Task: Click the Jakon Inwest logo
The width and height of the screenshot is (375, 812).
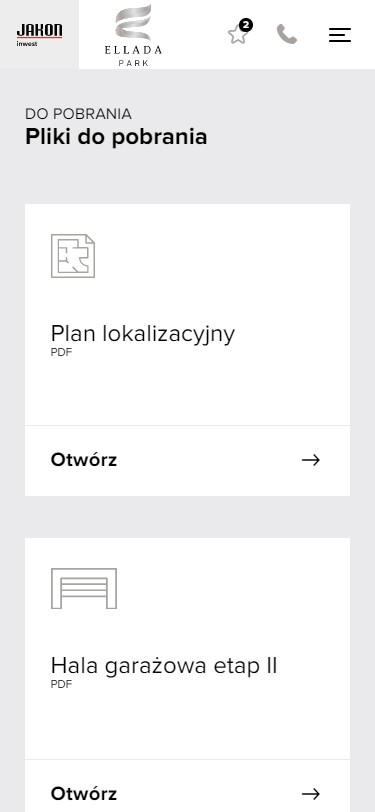Action: 39,34
